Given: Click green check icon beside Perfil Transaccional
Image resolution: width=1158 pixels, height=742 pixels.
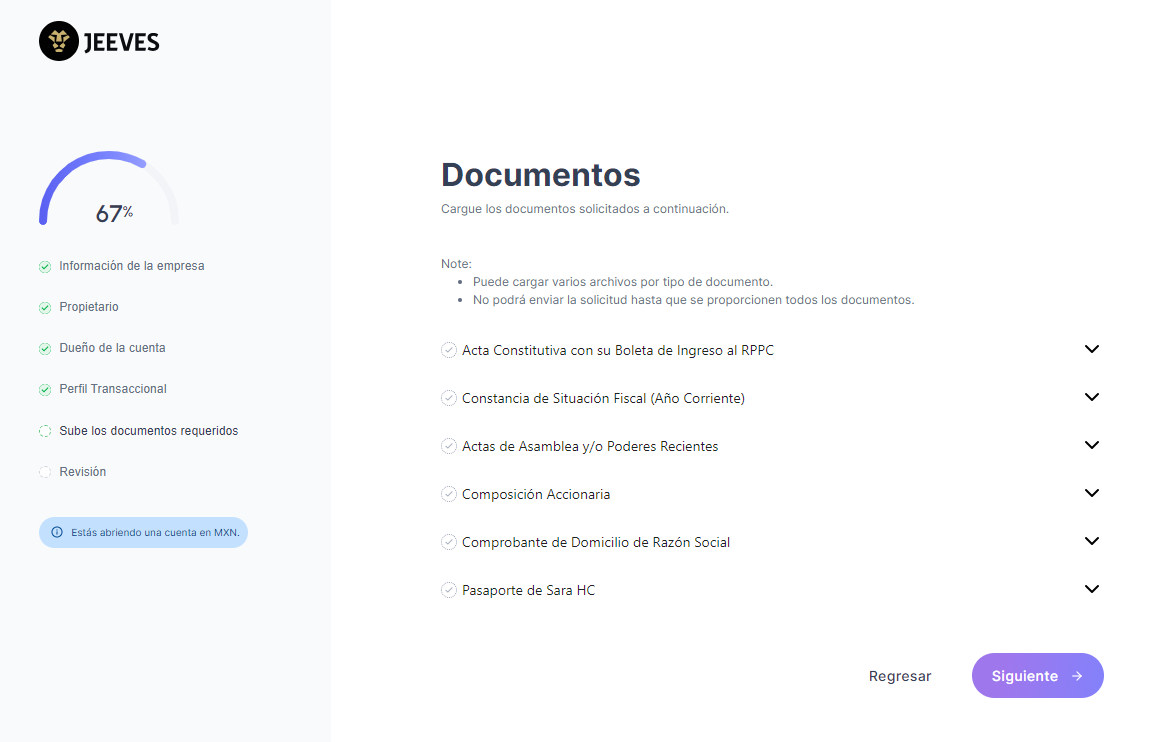Looking at the screenshot, I should point(45,390).
